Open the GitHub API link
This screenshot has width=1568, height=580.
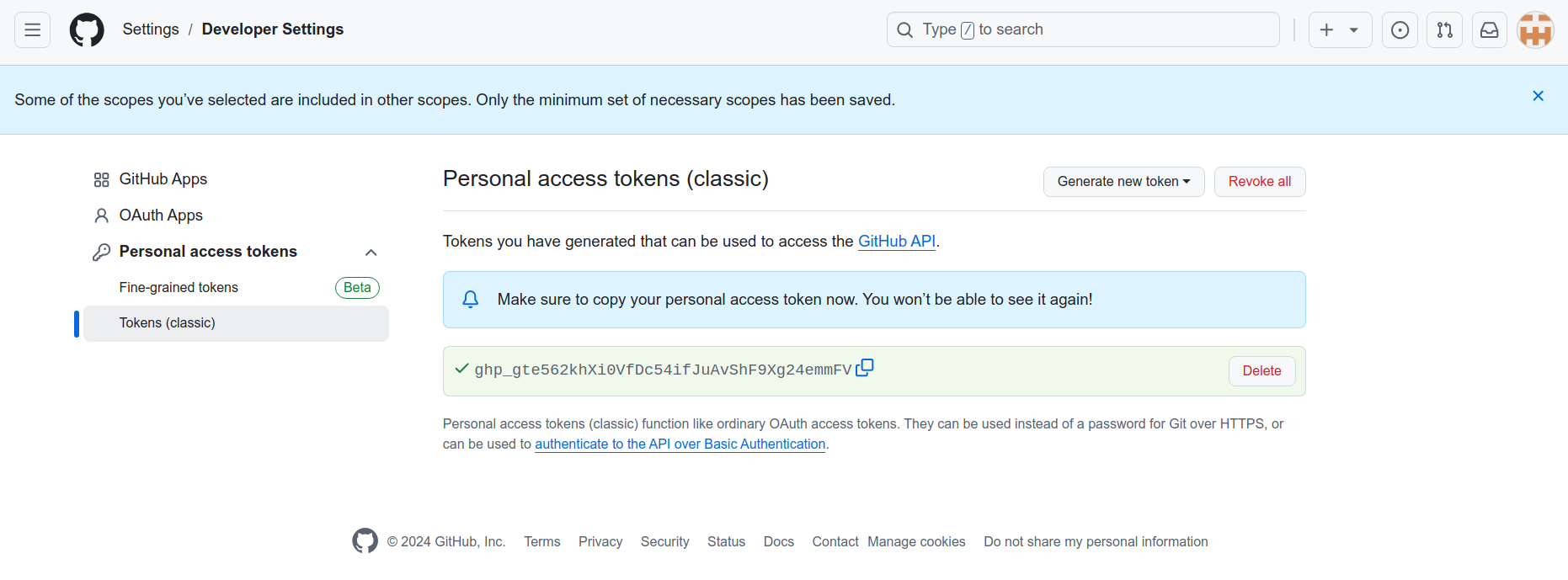(x=896, y=242)
